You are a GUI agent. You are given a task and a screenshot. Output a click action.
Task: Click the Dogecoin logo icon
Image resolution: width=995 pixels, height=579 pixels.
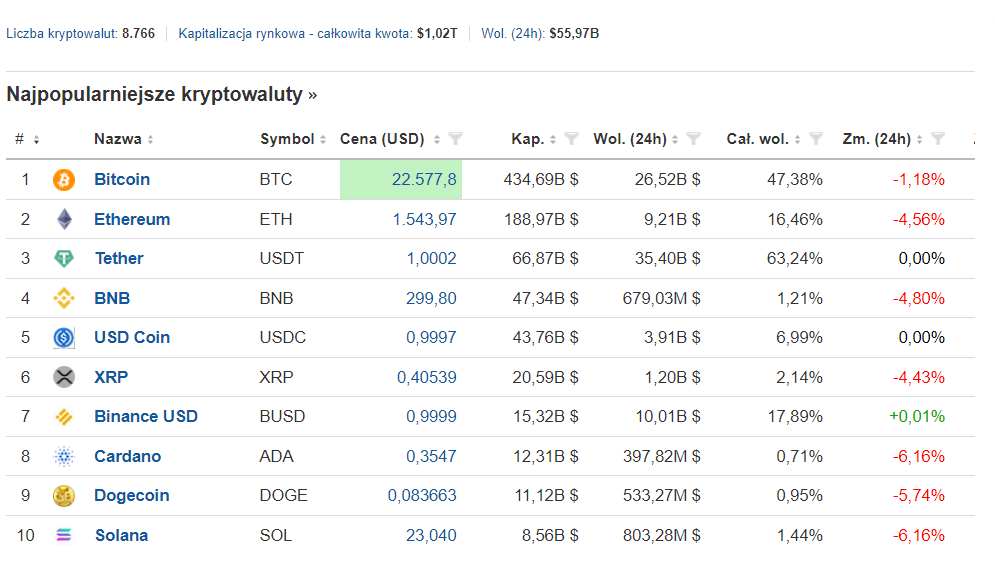click(x=63, y=495)
